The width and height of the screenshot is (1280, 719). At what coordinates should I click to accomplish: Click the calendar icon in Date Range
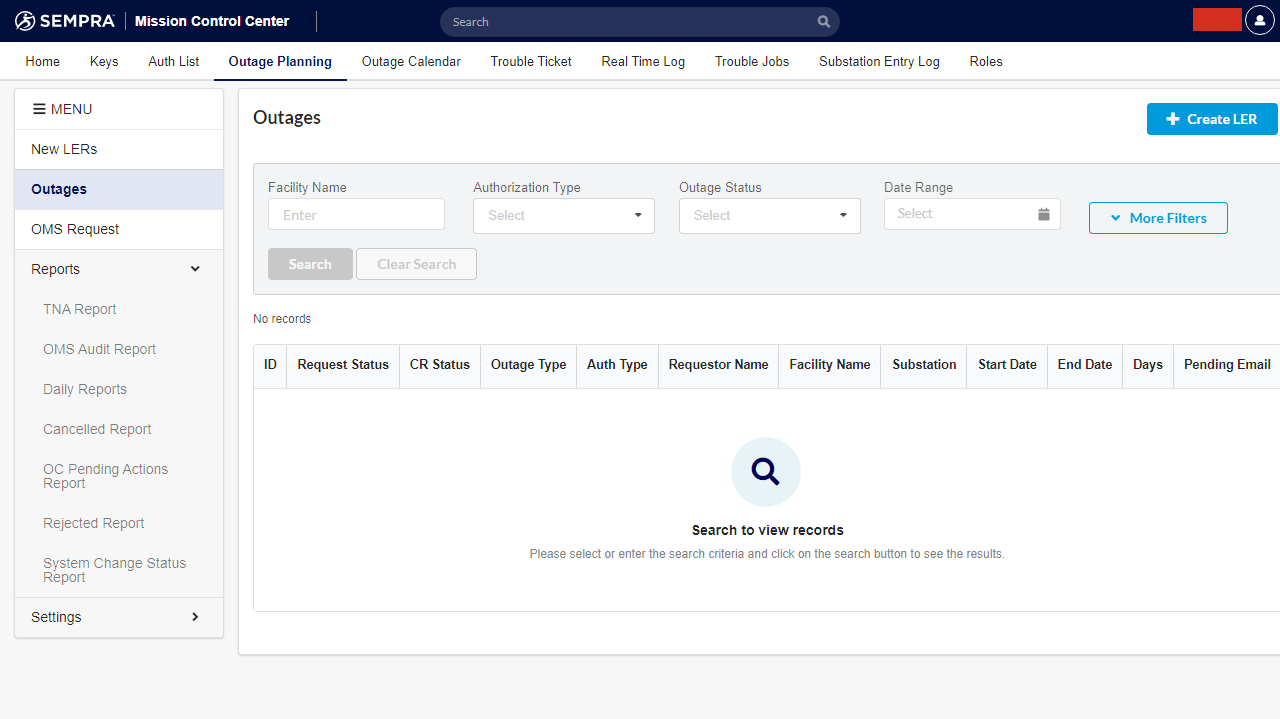[1043, 214]
